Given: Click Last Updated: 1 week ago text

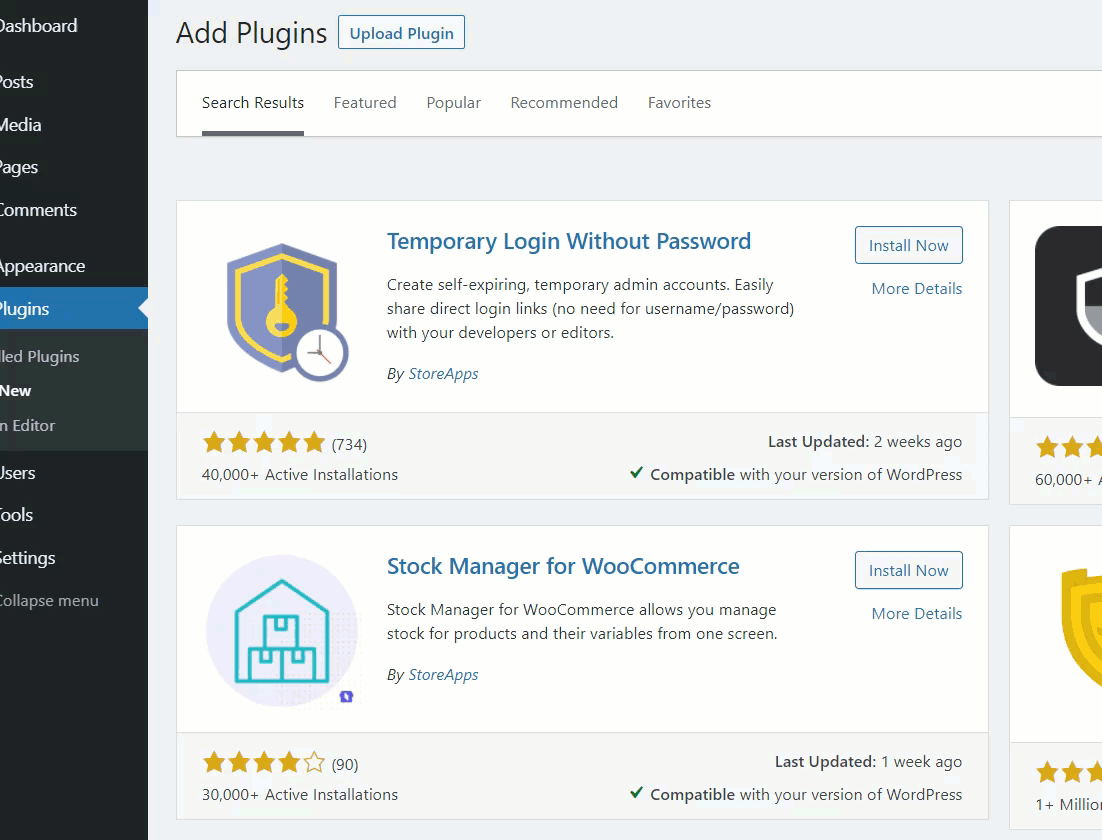Looking at the screenshot, I should point(869,761).
